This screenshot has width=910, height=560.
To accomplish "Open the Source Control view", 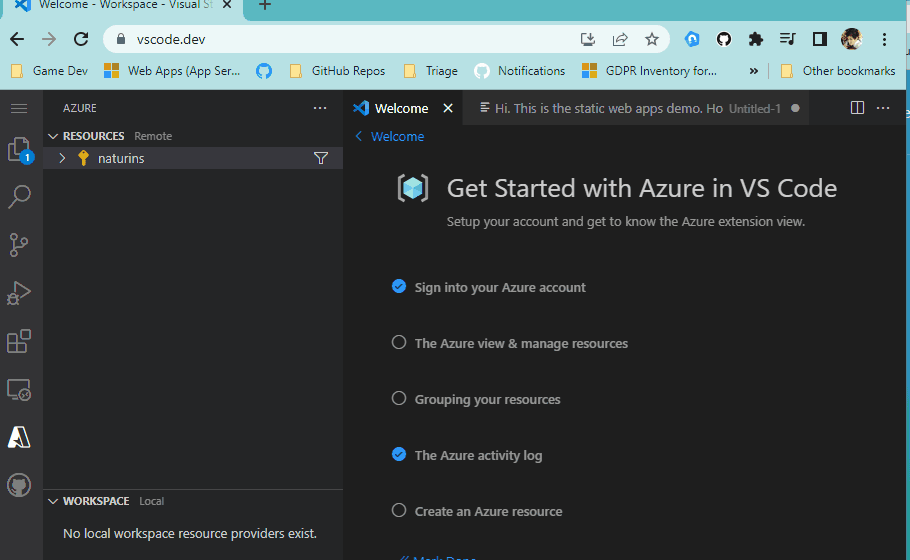I will click(x=19, y=245).
